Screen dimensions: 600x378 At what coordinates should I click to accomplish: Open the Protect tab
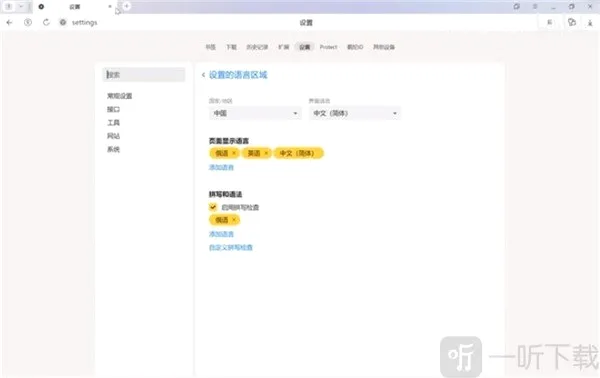point(328,47)
